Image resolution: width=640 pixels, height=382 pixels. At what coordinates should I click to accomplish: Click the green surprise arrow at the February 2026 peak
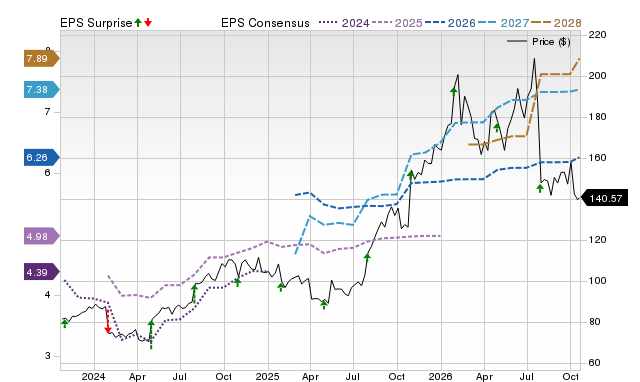click(x=453, y=91)
